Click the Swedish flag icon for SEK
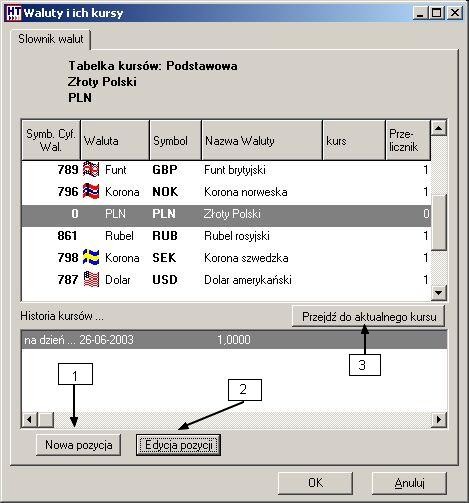 point(91,257)
